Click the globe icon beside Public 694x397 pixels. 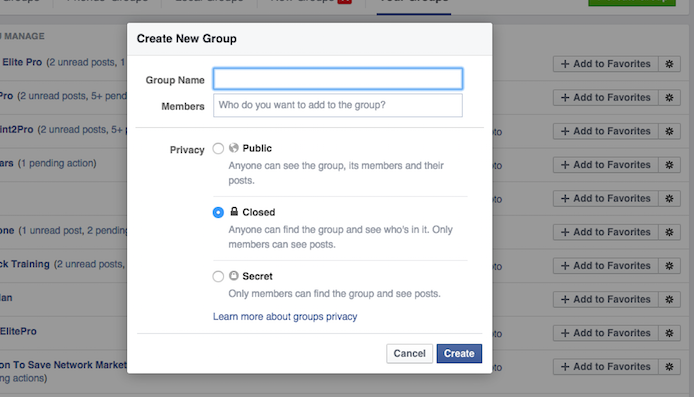(234, 148)
